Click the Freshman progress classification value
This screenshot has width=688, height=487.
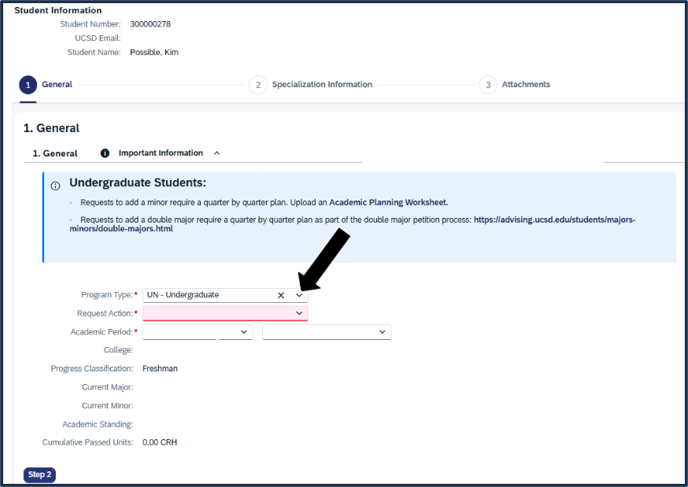click(x=160, y=369)
